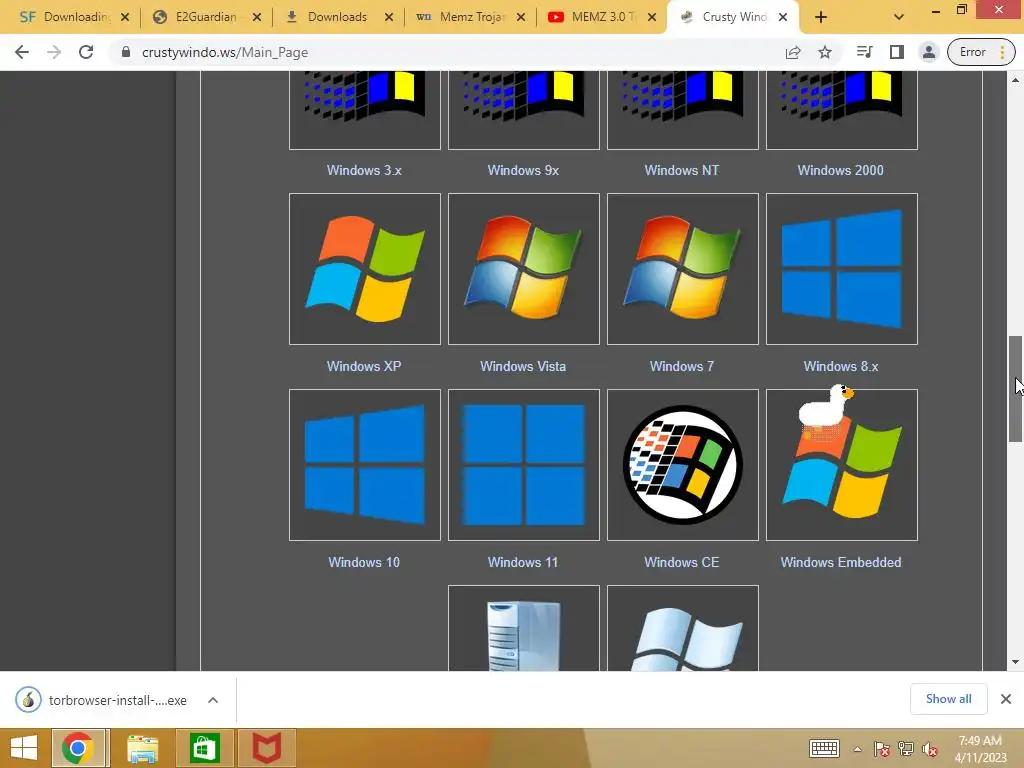Open McAfee from the taskbar
The image size is (1024, 768).
(x=267, y=748)
